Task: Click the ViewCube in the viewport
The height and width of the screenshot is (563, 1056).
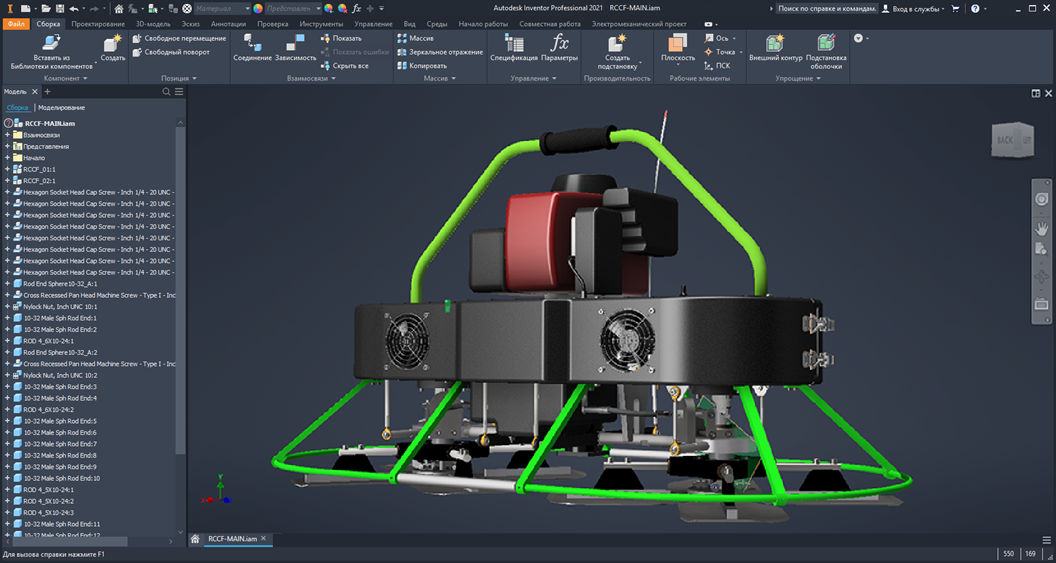Action: 1011,141
